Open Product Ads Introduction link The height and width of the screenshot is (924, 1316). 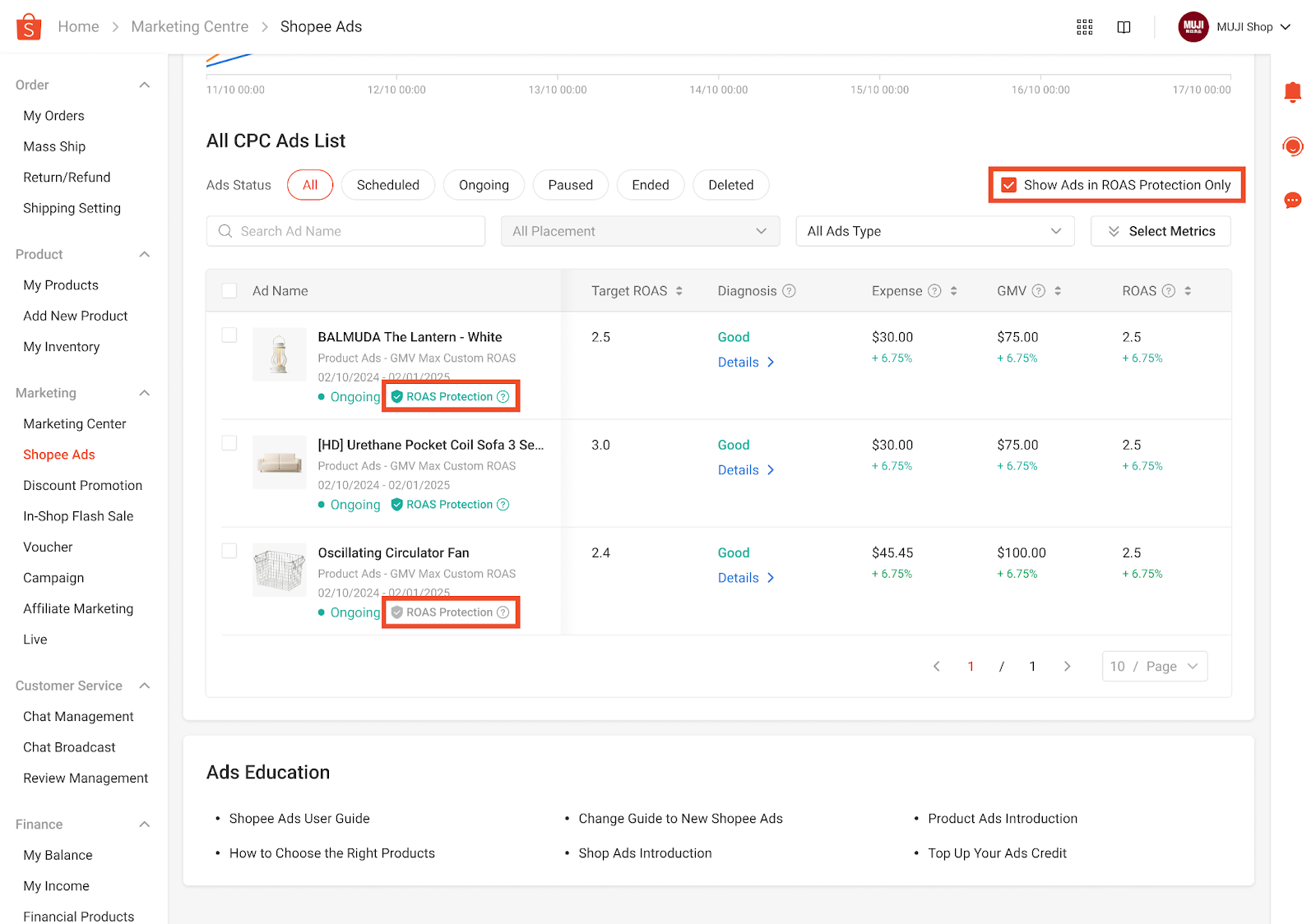1003,819
